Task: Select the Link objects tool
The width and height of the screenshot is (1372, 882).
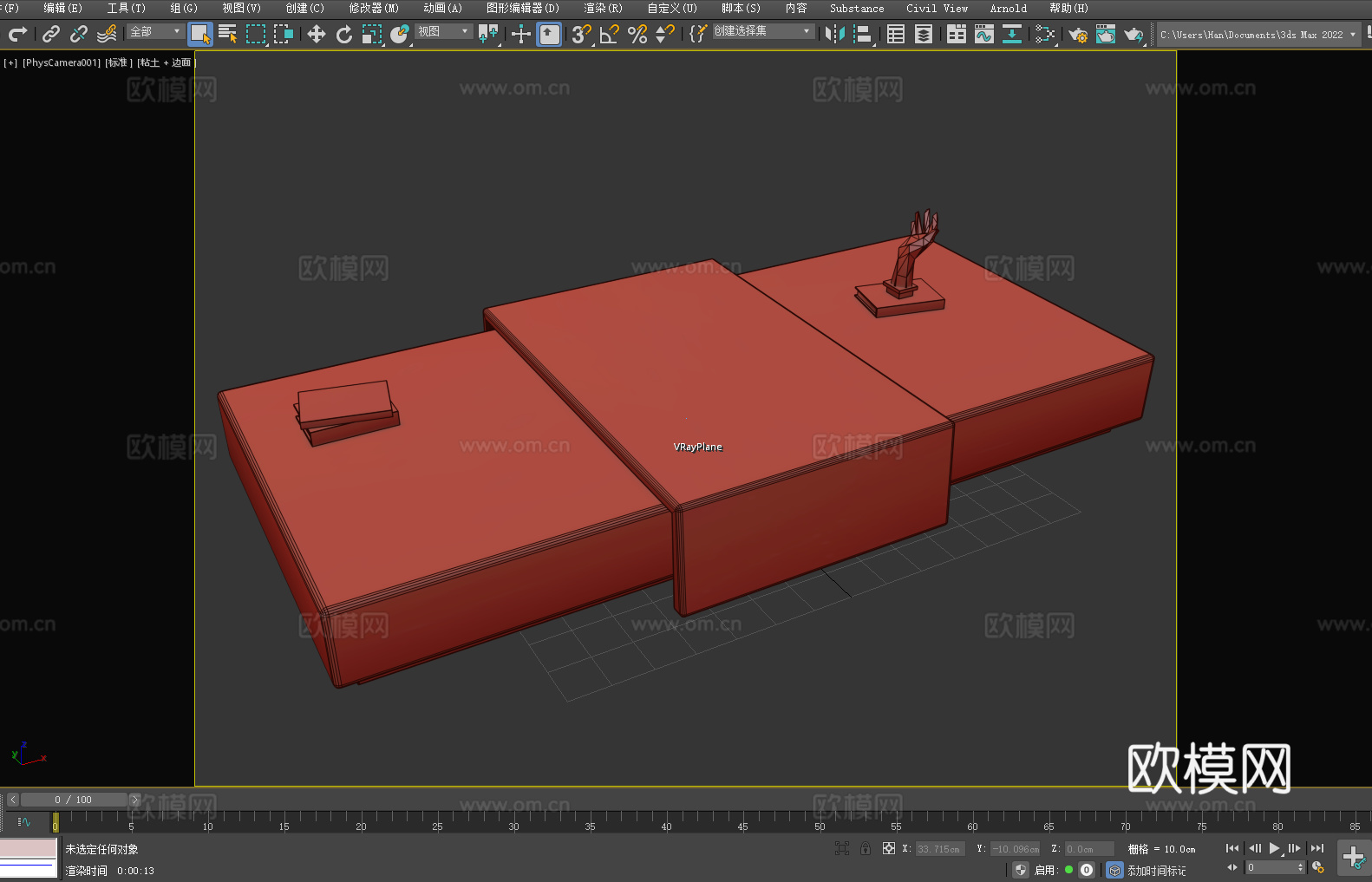Action: pyautogui.click(x=51, y=34)
